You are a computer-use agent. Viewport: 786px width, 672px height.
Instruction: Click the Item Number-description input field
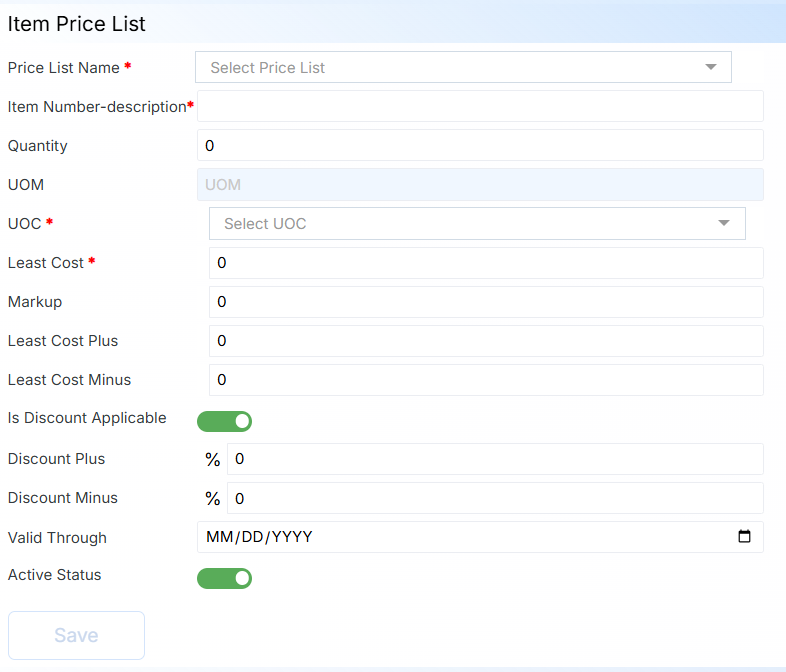coord(480,106)
